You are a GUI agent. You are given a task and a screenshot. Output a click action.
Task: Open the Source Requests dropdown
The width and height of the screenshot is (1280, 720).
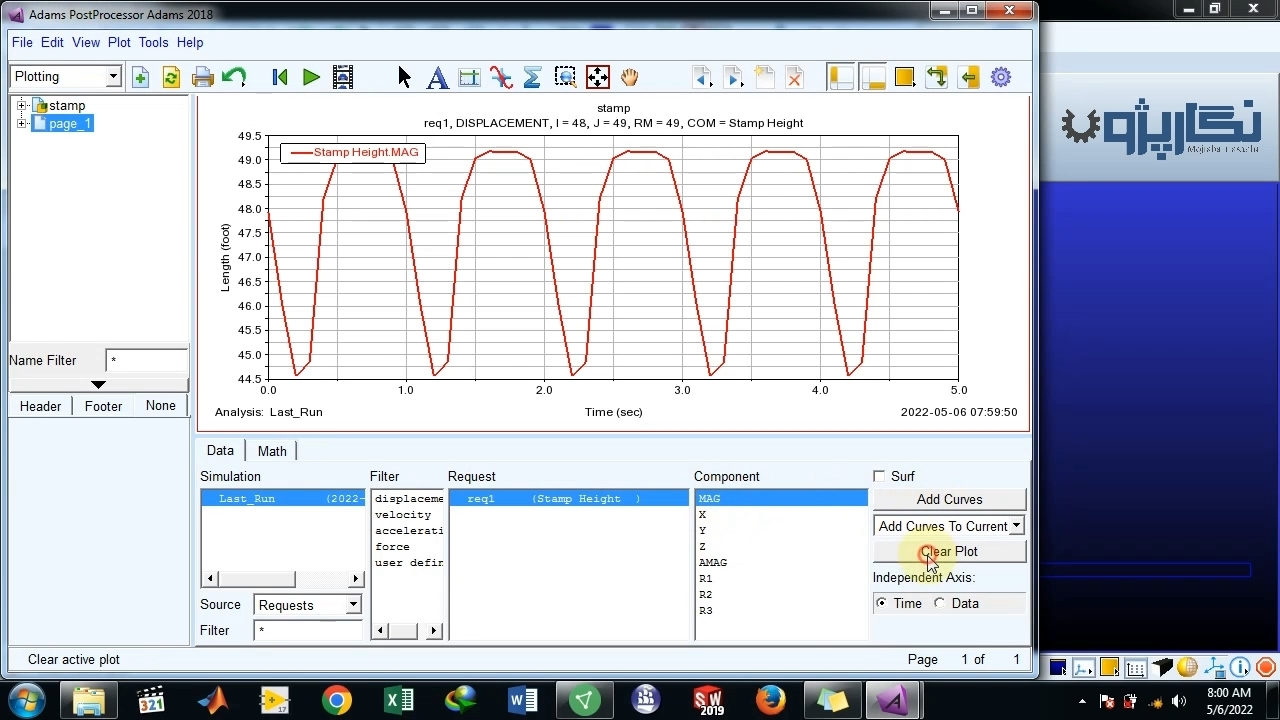coord(352,605)
